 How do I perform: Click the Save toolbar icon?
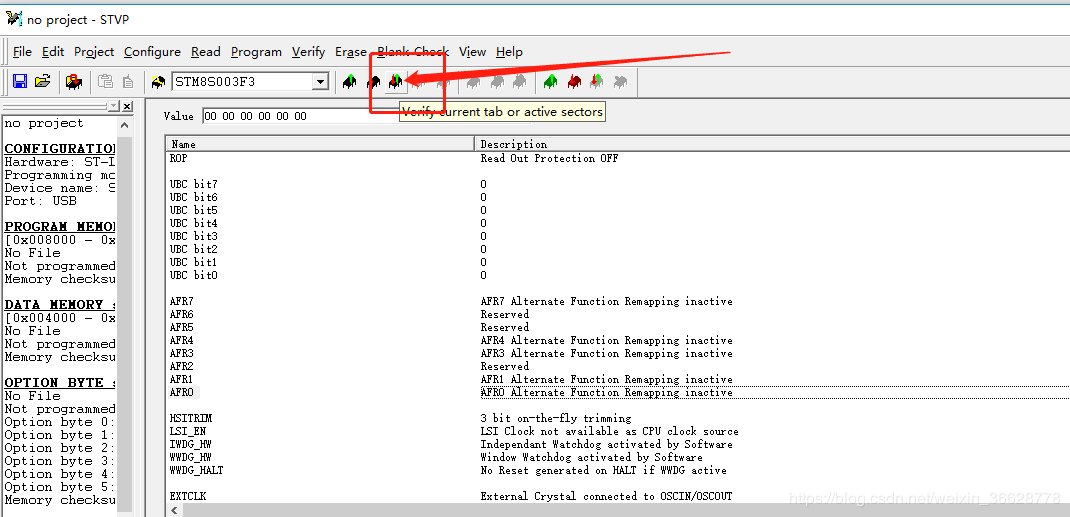(x=20, y=82)
